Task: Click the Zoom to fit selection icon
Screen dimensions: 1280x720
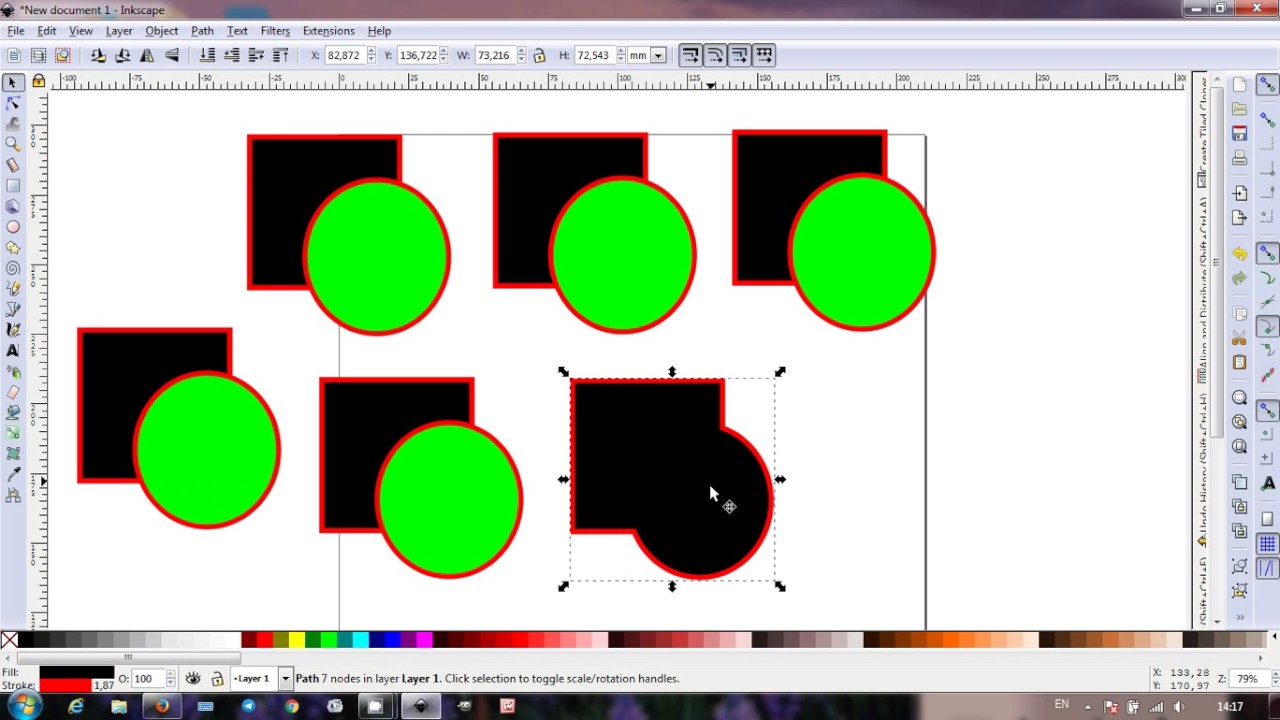Action: [x=1240, y=397]
